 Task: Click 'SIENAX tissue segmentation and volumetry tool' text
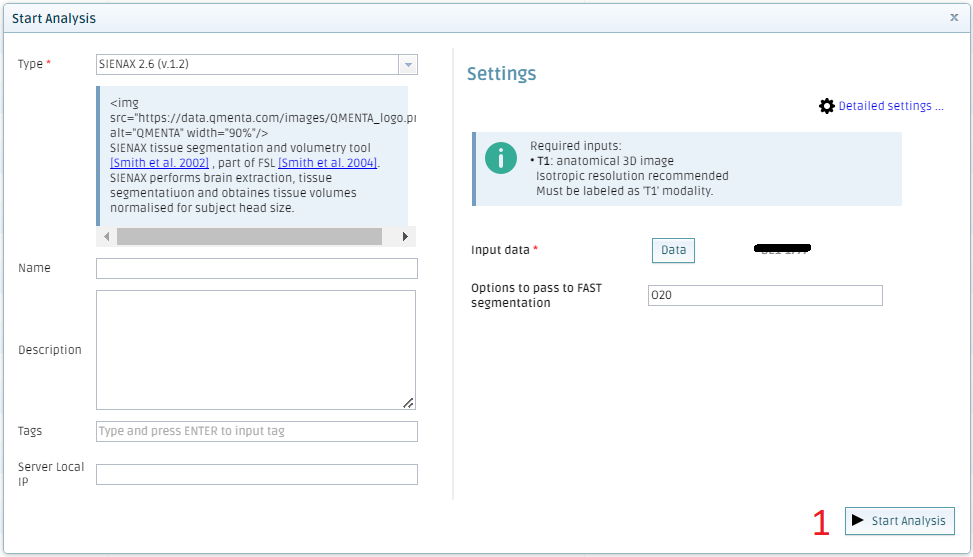pos(240,148)
